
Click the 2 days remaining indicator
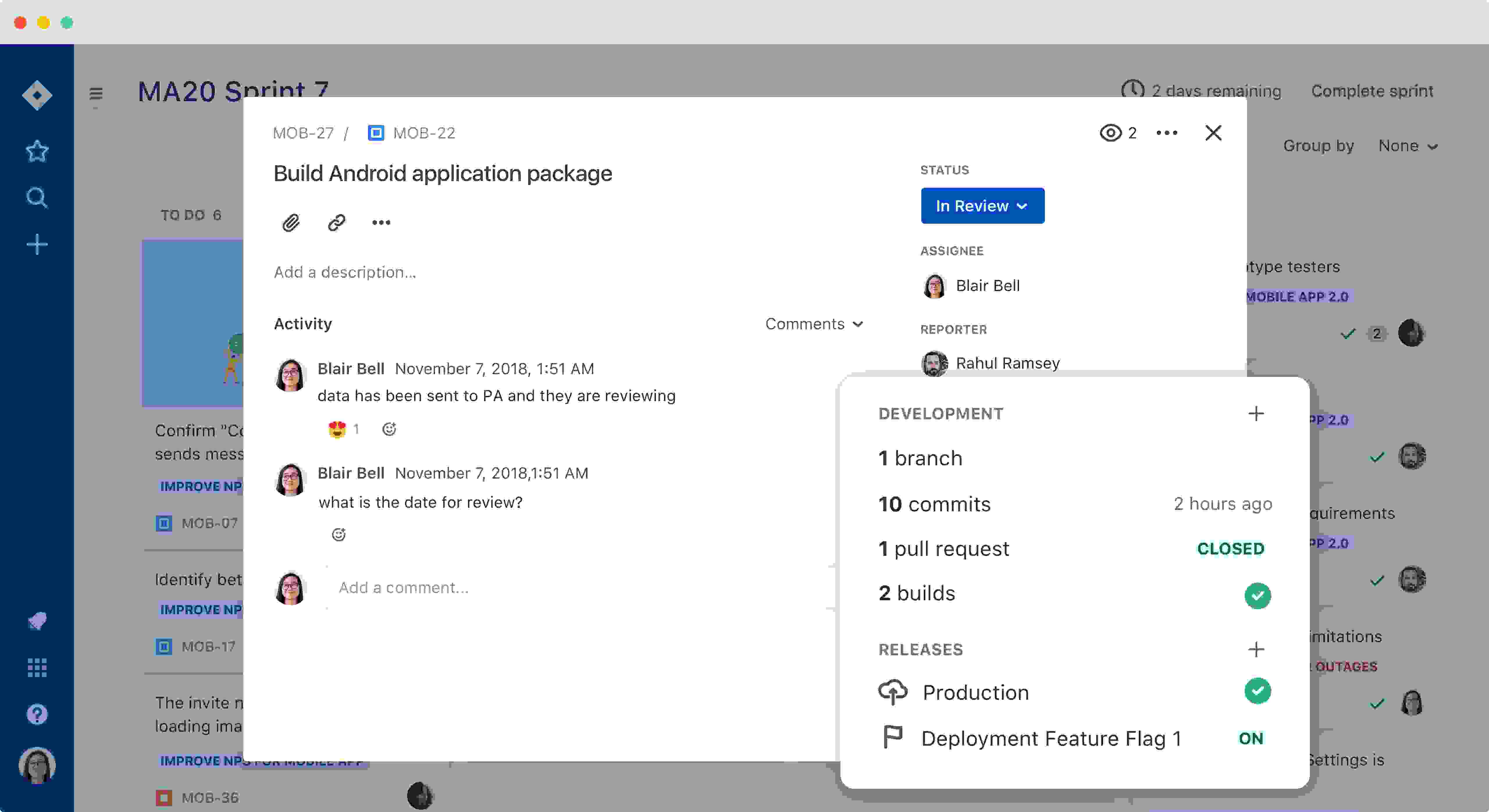(1201, 91)
